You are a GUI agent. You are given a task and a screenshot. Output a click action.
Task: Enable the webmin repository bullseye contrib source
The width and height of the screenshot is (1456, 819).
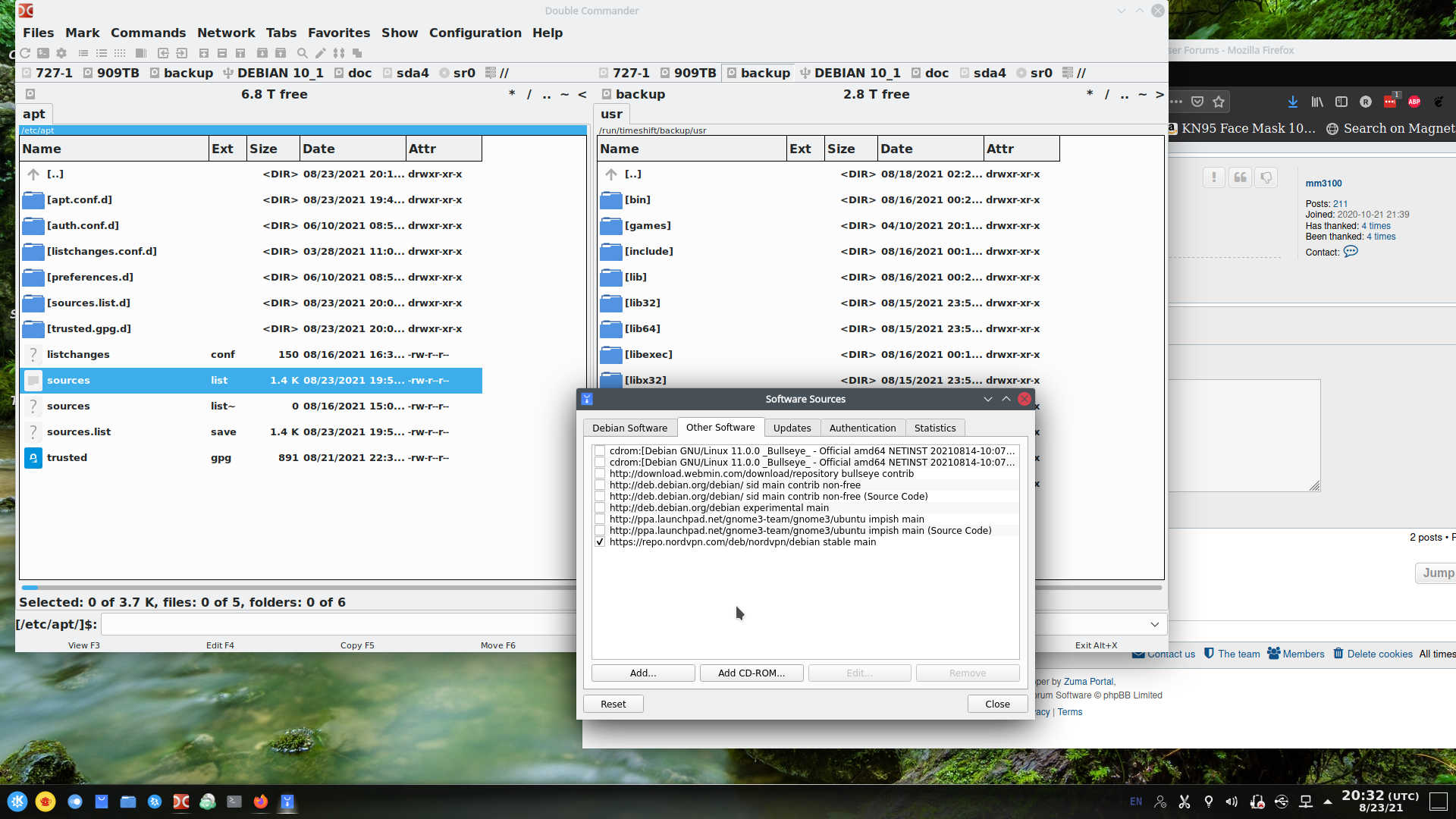point(600,473)
